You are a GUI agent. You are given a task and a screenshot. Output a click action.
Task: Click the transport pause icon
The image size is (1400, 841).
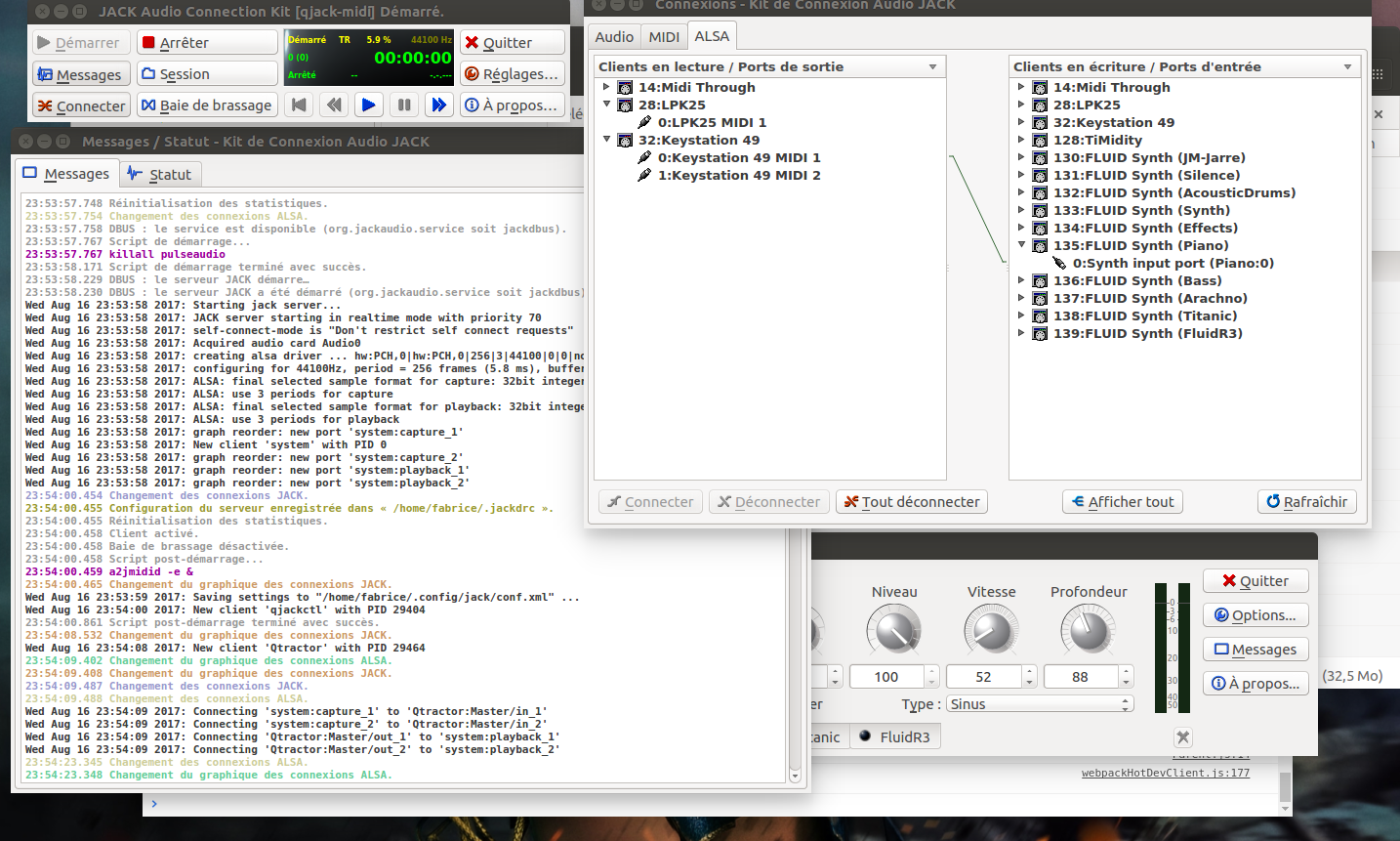coord(404,105)
